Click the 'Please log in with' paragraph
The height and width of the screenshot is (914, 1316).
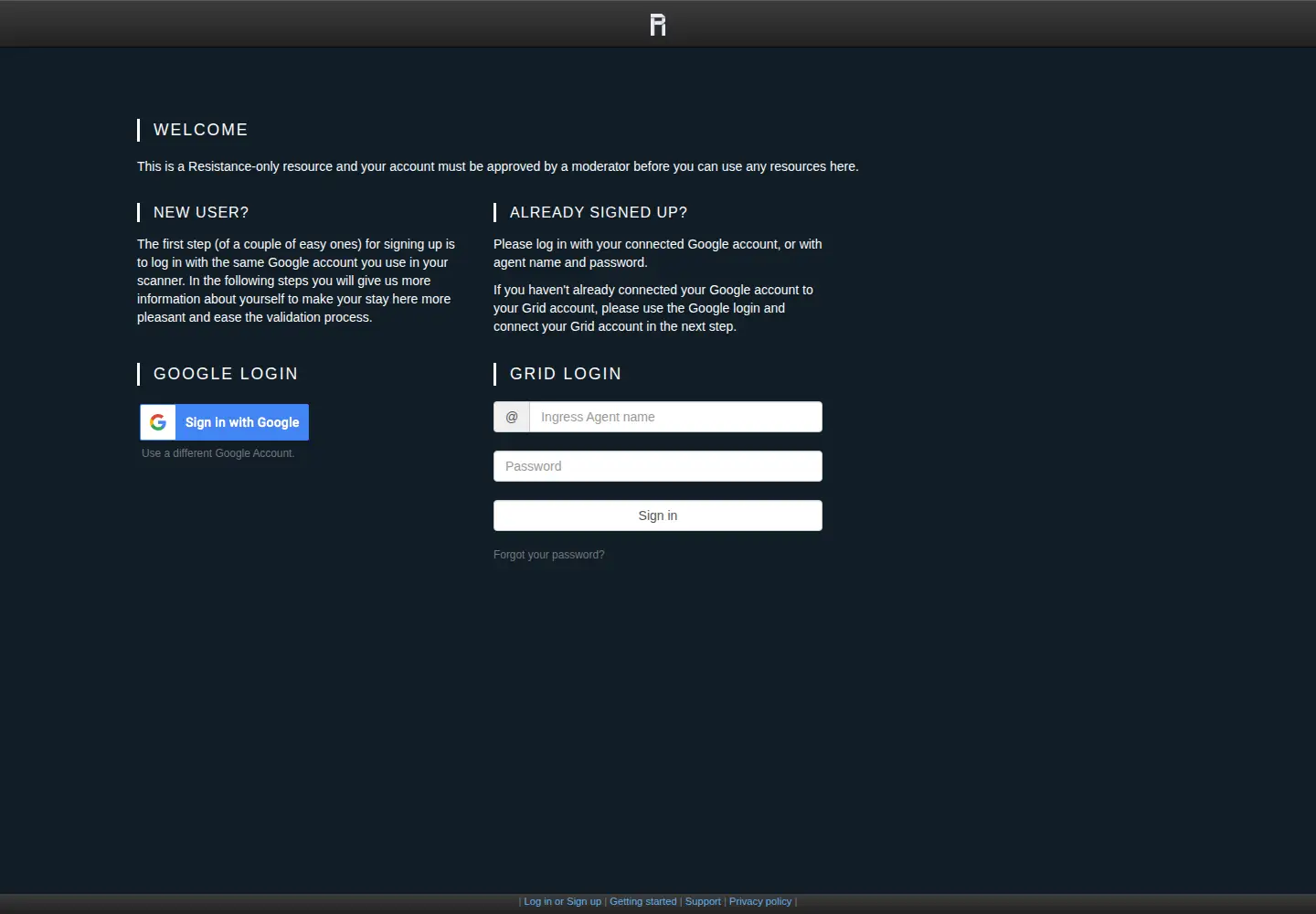click(x=658, y=253)
